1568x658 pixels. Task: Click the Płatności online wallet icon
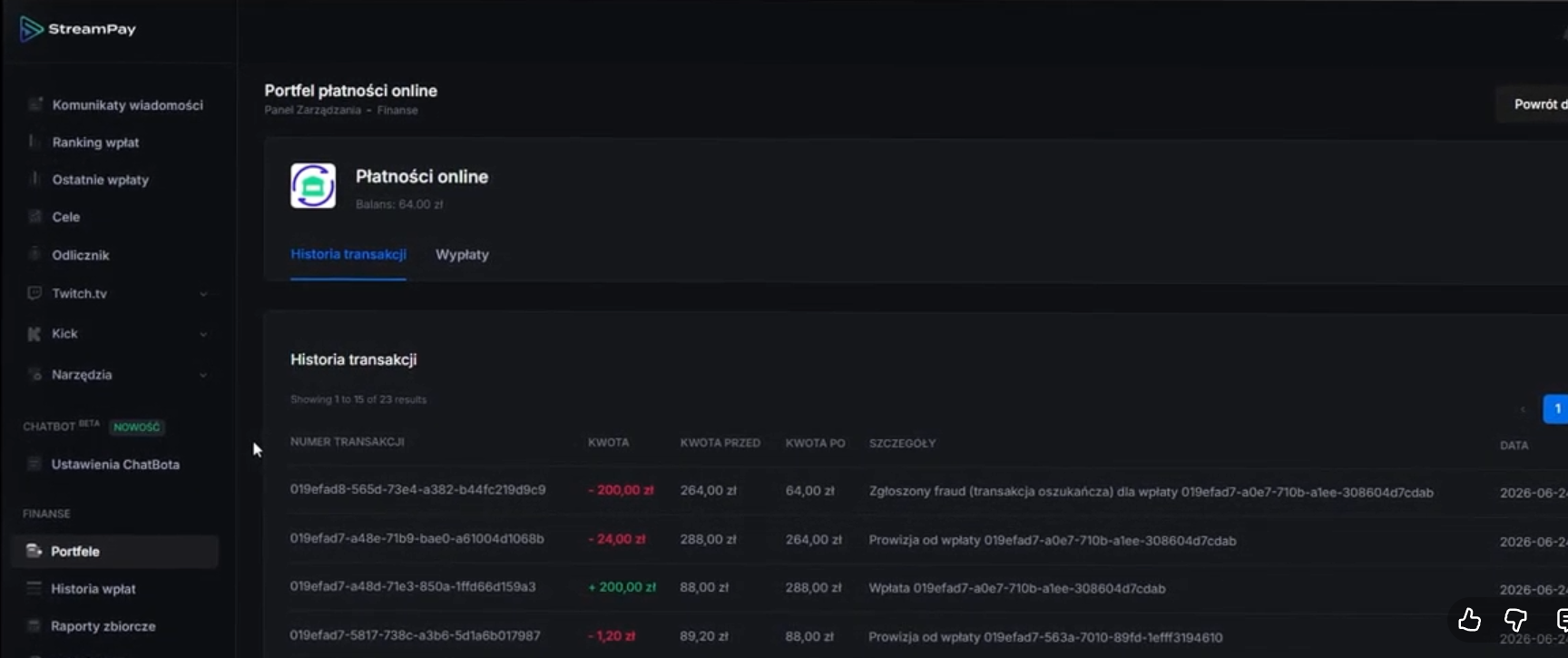tap(313, 185)
